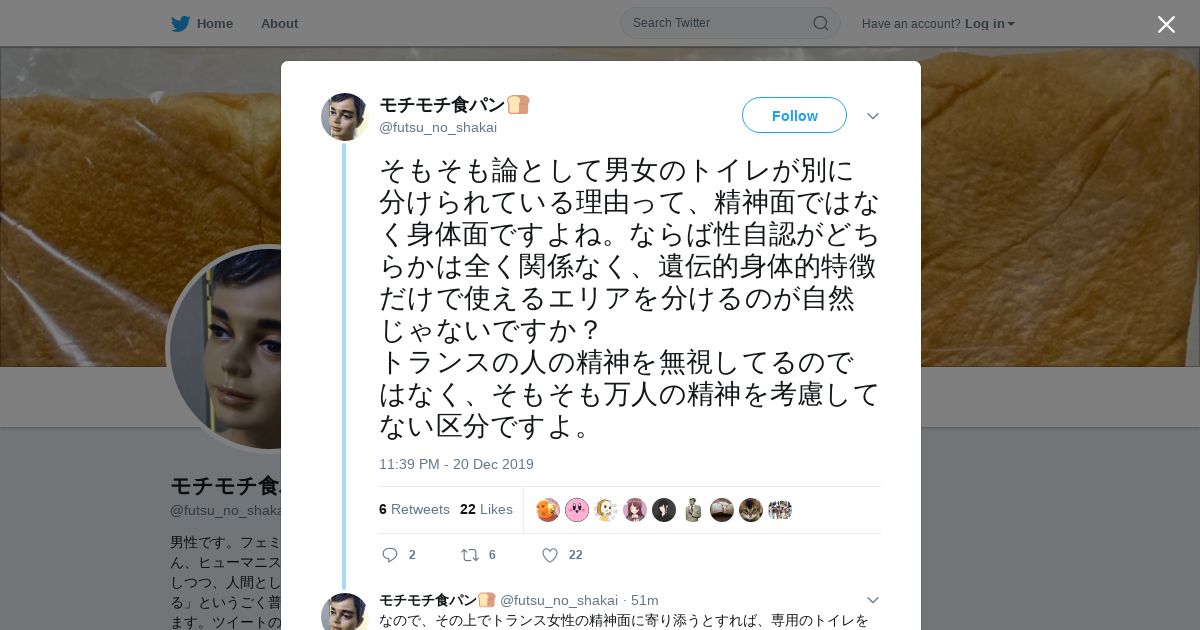The width and height of the screenshot is (1200, 630).
Task: Close the tweet overlay with X
Action: click(1166, 24)
